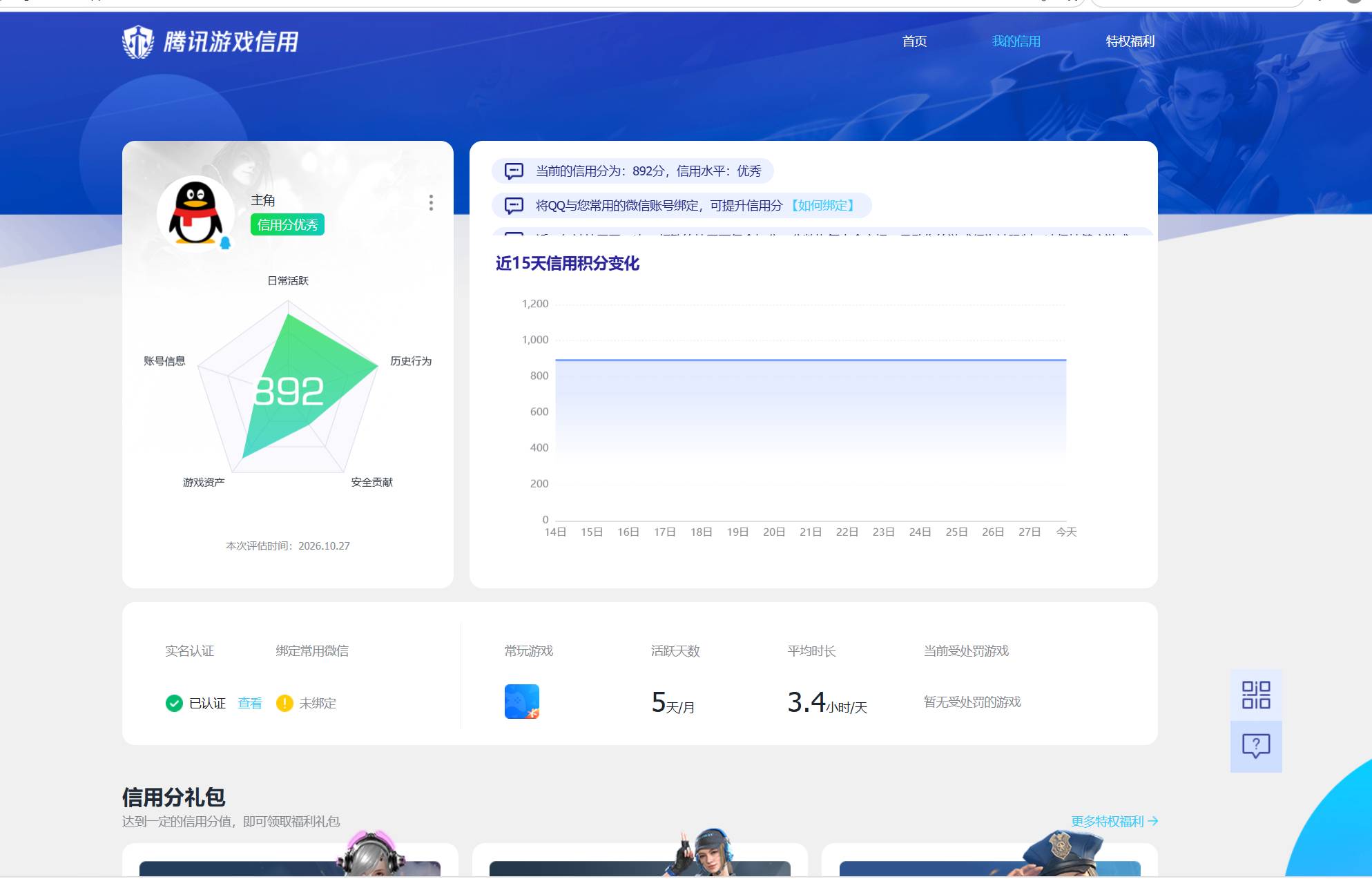
Task: Open the 查看 link for real-name verification
Action: pyautogui.click(x=250, y=703)
